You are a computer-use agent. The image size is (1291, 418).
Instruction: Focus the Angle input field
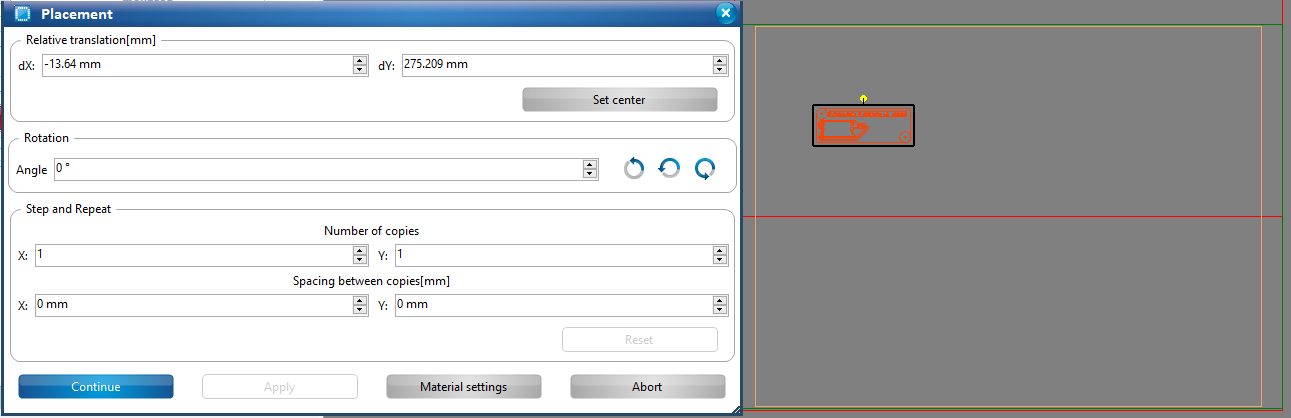(317, 169)
